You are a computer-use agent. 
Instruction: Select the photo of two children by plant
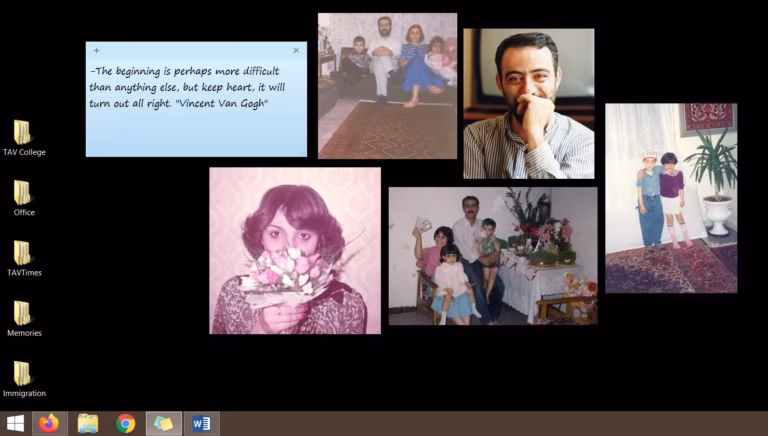pos(670,197)
